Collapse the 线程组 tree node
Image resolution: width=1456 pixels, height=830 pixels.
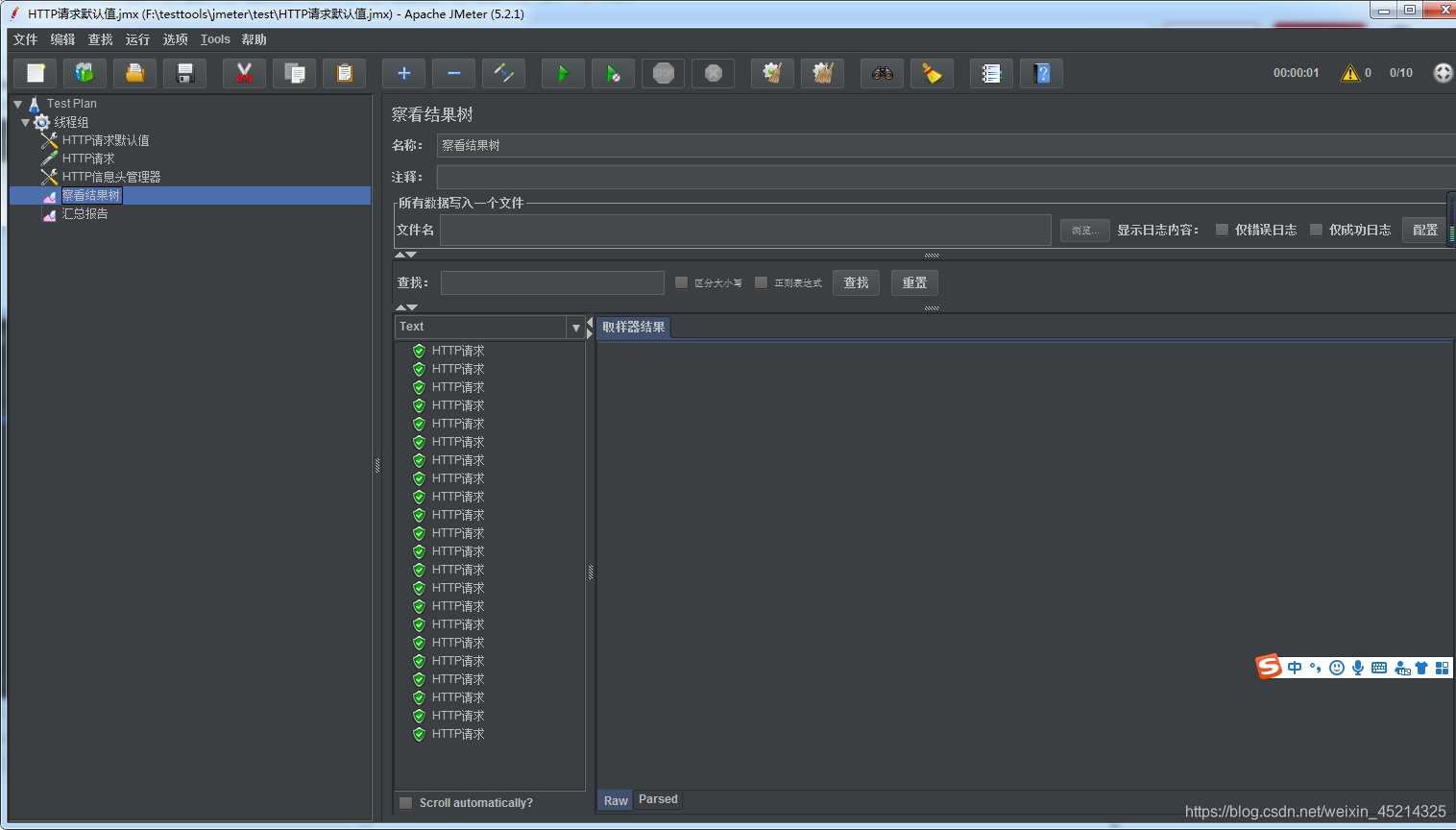pos(26,122)
